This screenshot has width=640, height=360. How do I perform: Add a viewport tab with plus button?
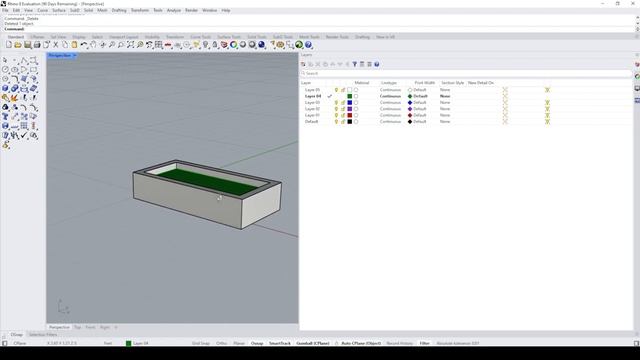pos(116,327)
